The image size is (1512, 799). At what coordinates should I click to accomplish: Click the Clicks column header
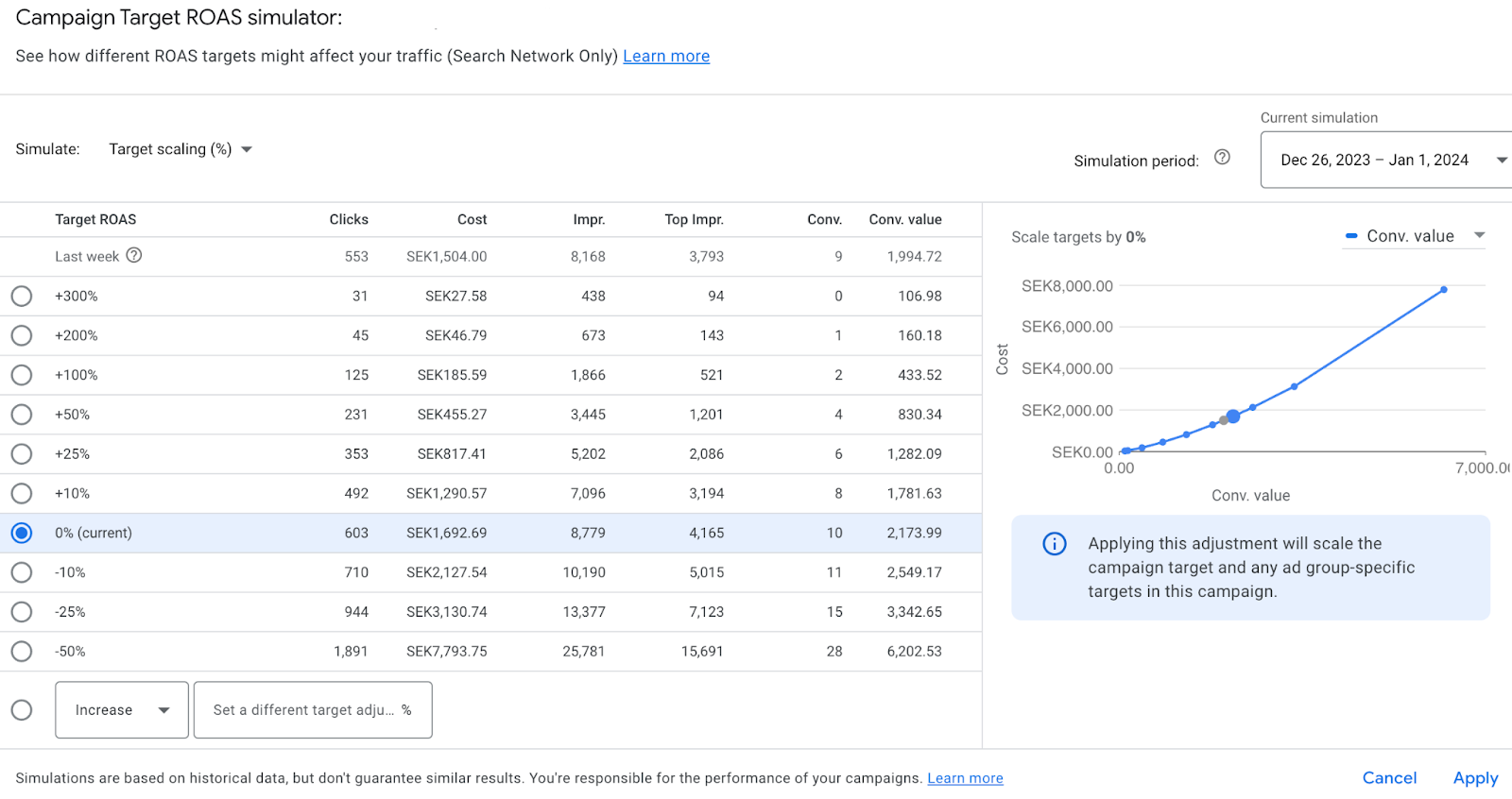(349, 219)
